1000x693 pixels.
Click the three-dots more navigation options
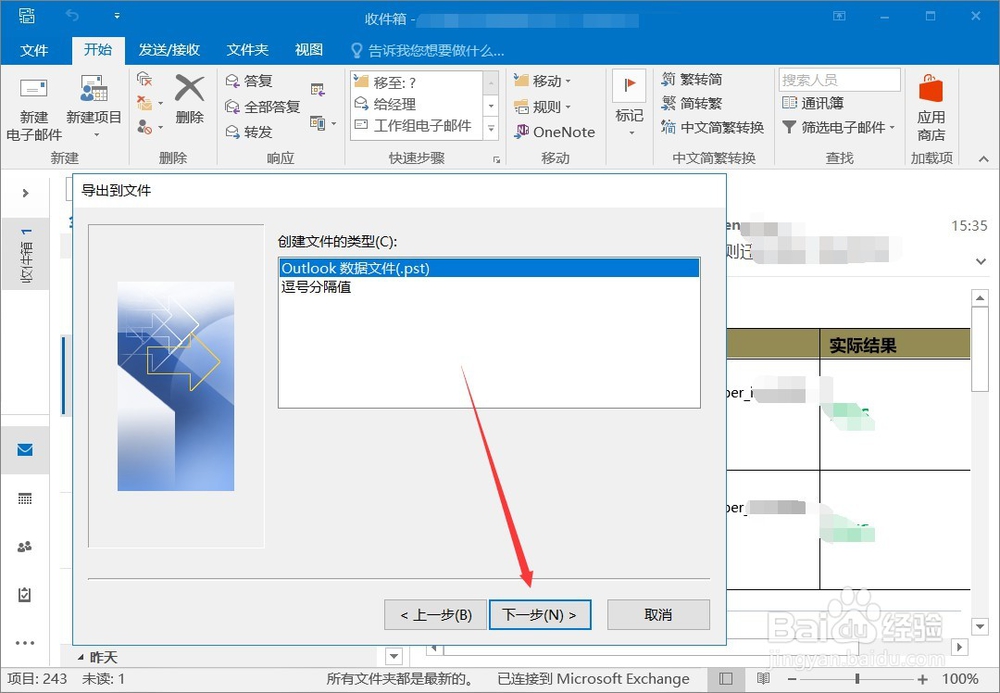25,643
